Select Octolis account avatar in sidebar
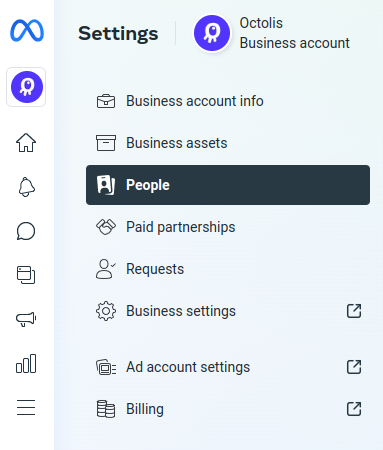The height and width of the screenshot is (450, 383). 26,87
